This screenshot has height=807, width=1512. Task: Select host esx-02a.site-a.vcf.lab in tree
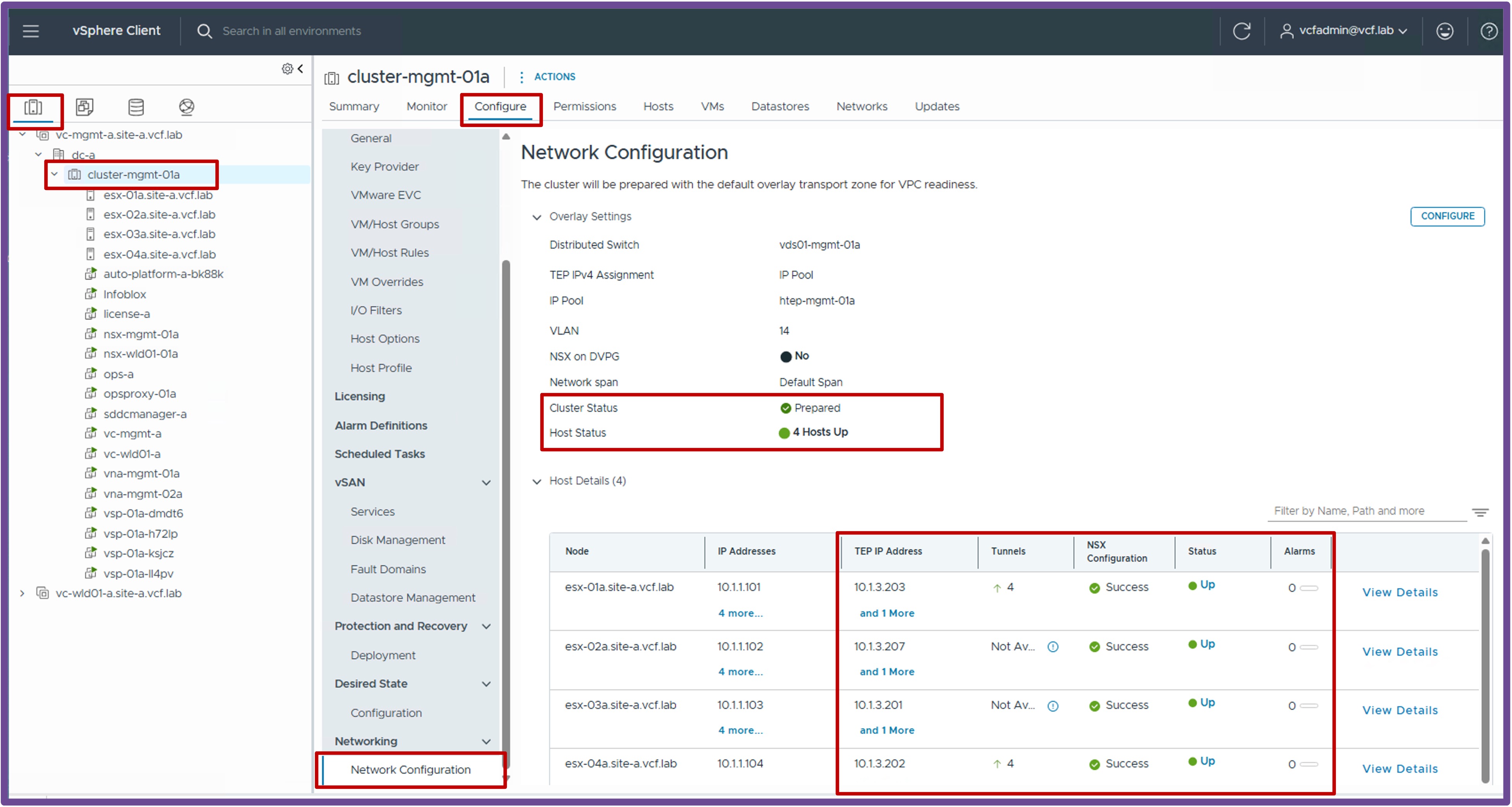click(x=159, y=214)
